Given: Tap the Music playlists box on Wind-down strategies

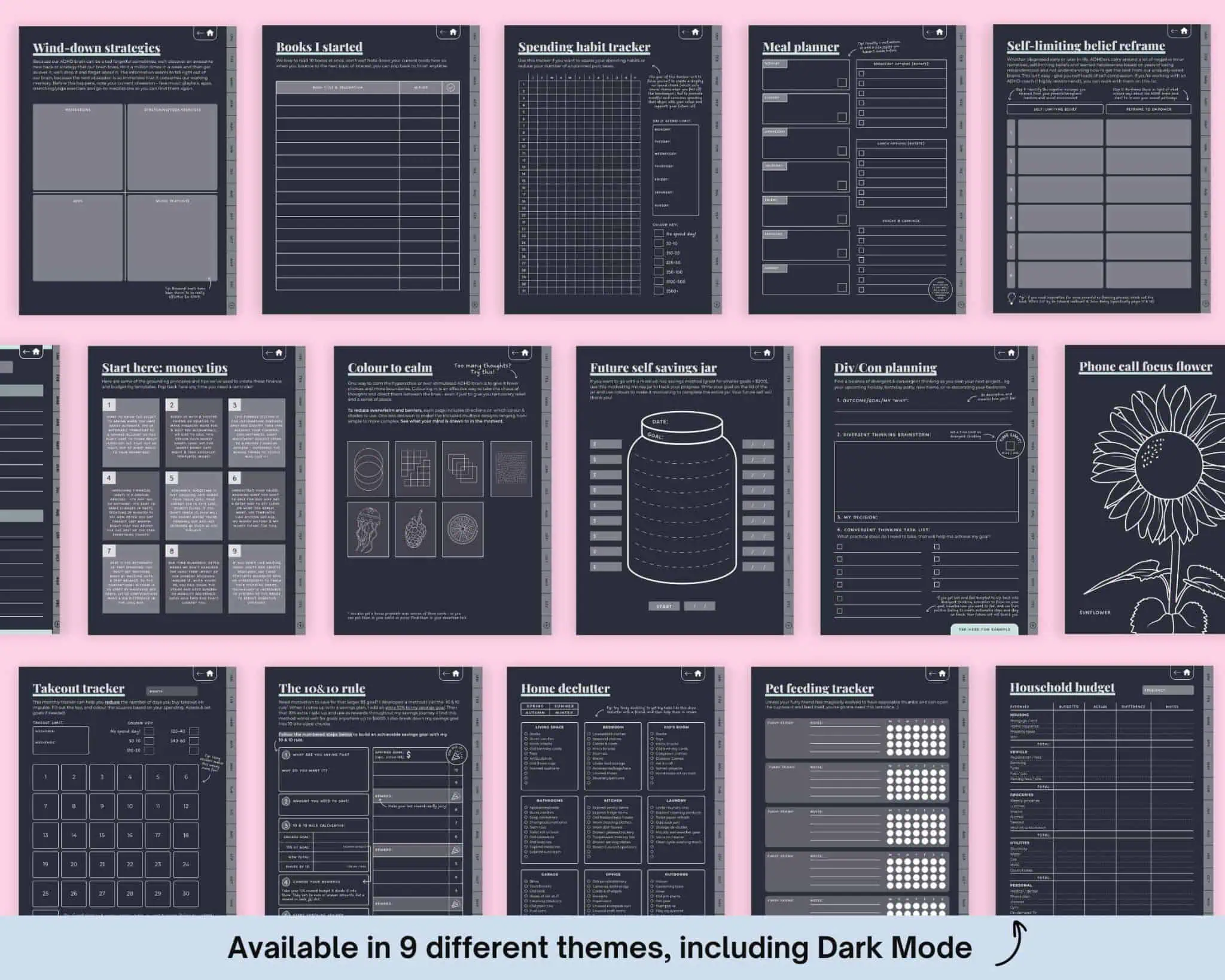Looking at the screenshot, I should (172, 238).
